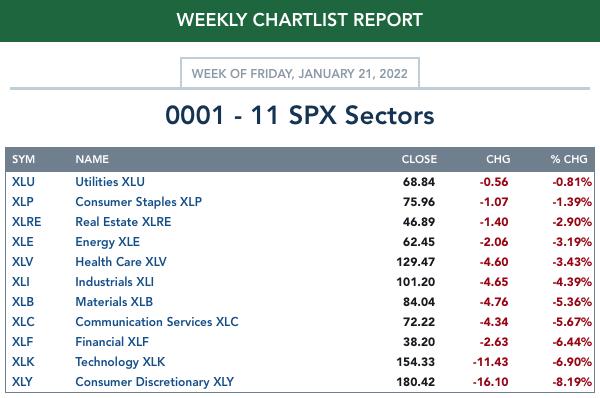Sort by the % CHG column header
Image resolution: width=600 pixels, height=398 pixels.
(x=569, y=159)
